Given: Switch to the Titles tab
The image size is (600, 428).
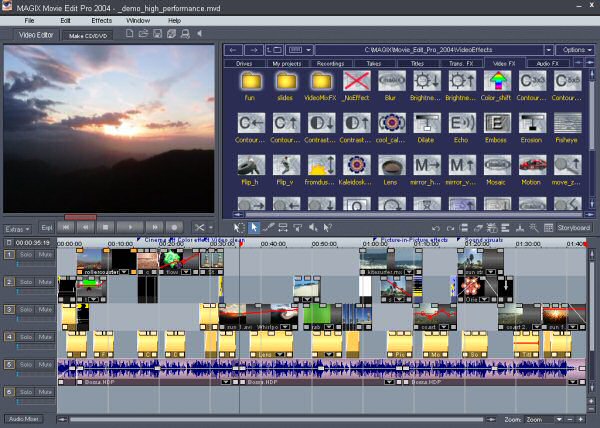Looking at the screenshot, I should tap(417, 63).
